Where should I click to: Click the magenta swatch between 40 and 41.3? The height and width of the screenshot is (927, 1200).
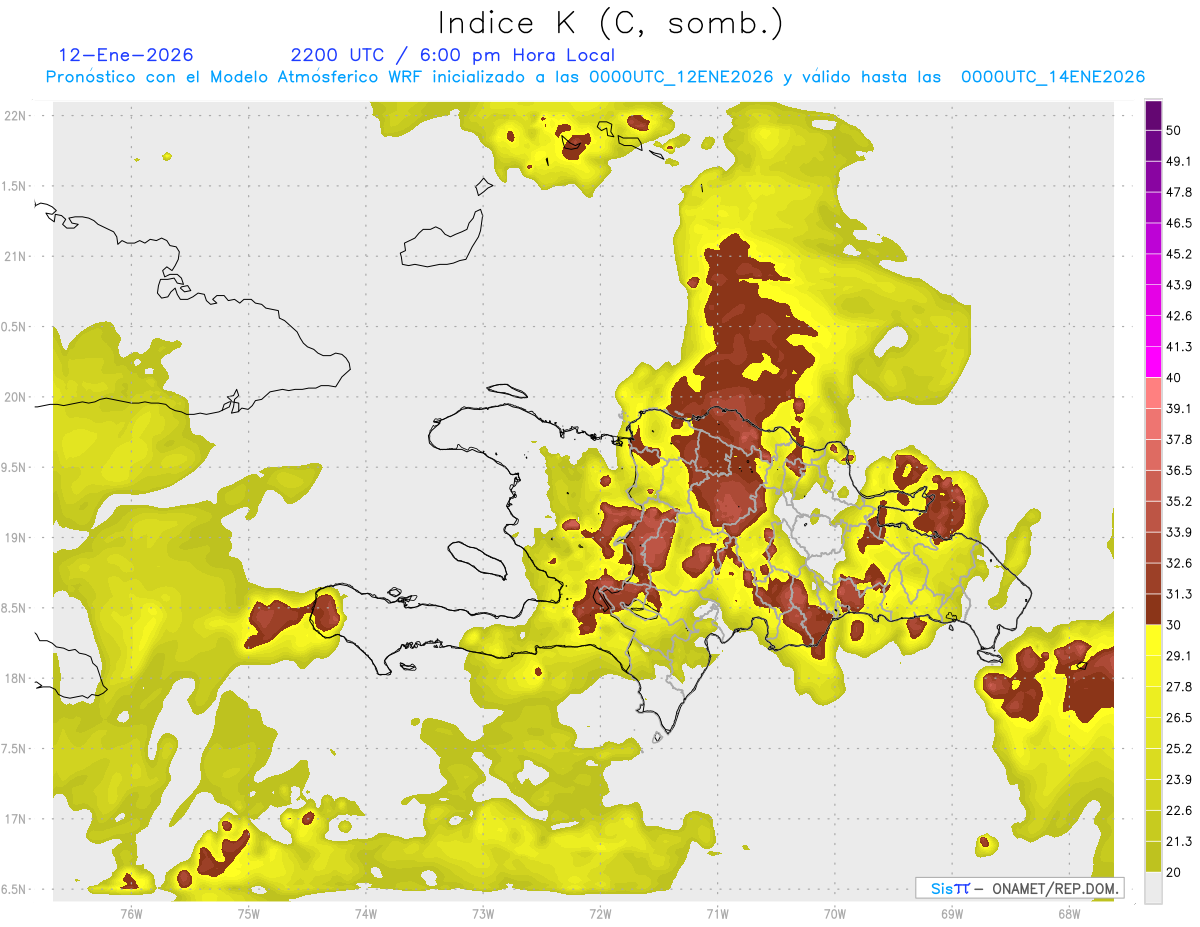coord(1154,362)
